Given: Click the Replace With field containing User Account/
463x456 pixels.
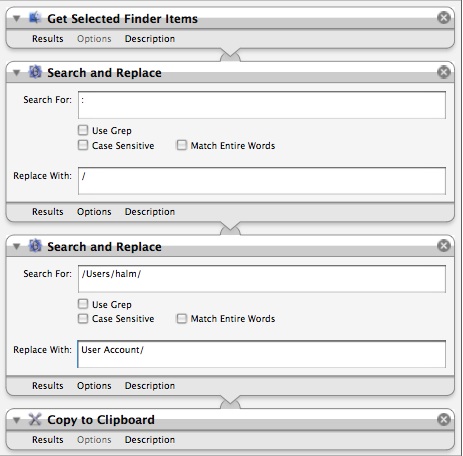Looking at the screenshot, I should (x=262, y=354).
